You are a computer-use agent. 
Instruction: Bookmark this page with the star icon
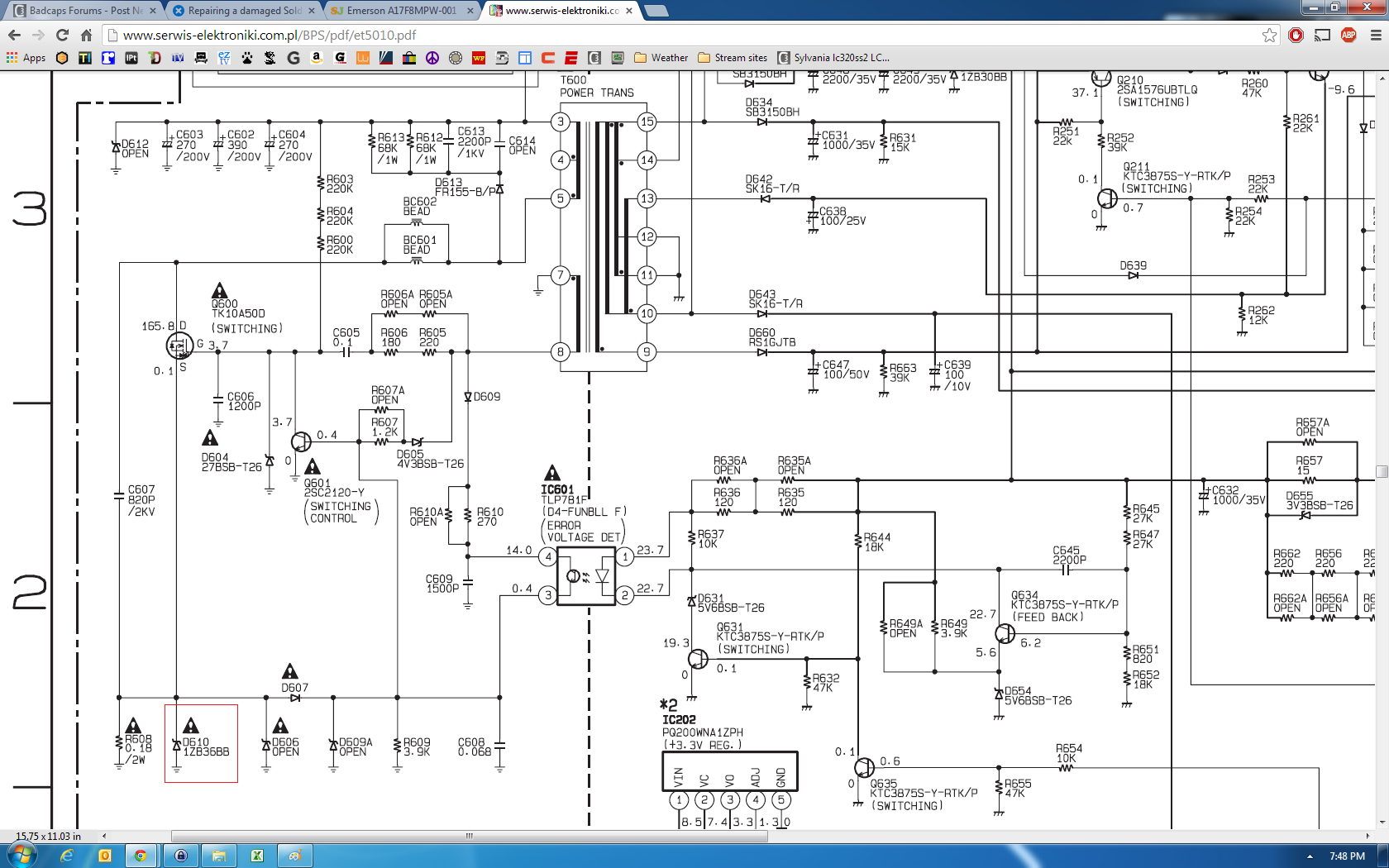pyautogui.click(x=1269, y=35)
